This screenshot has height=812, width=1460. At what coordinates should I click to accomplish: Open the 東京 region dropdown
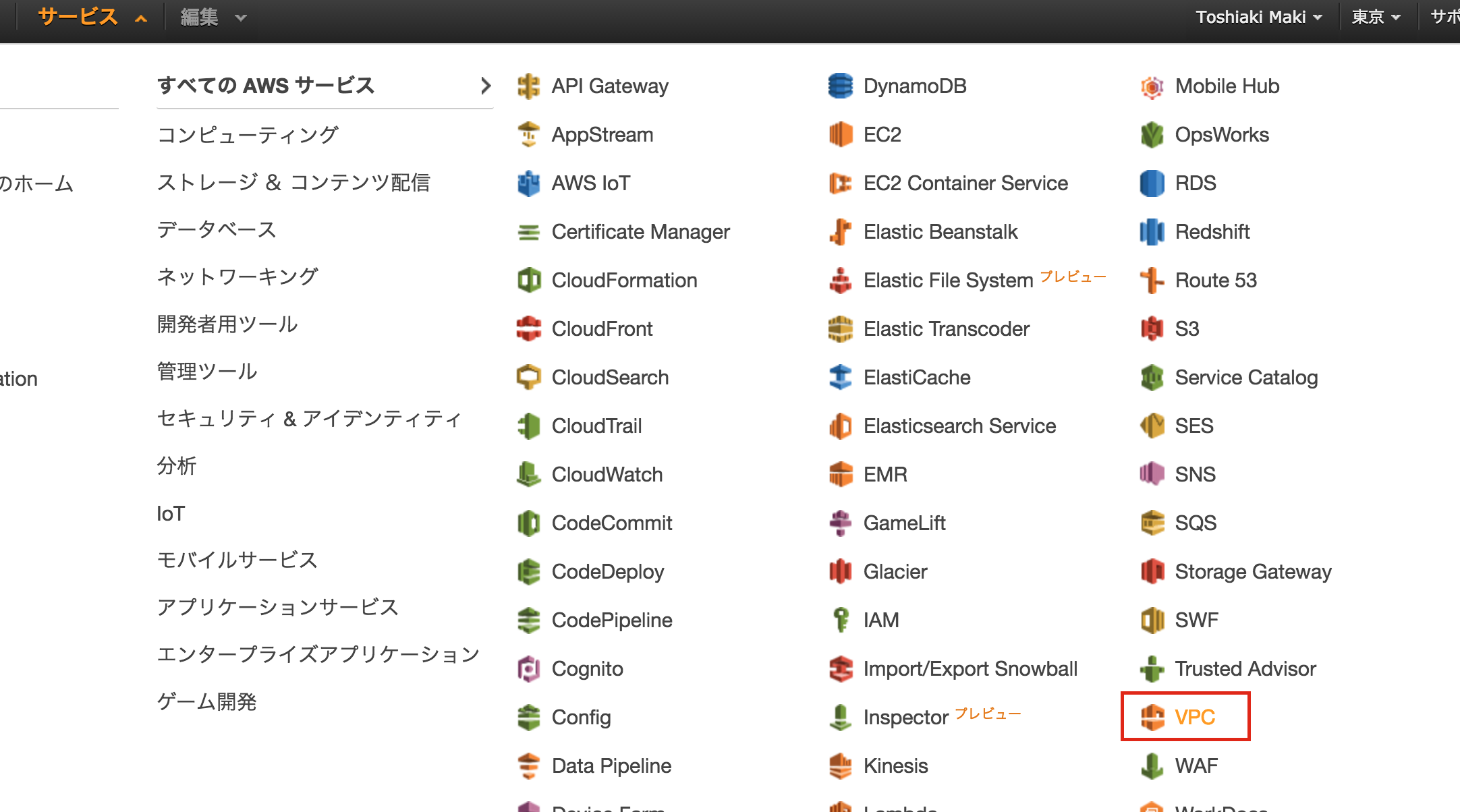pyautogui.click(x=1376, y=17)
